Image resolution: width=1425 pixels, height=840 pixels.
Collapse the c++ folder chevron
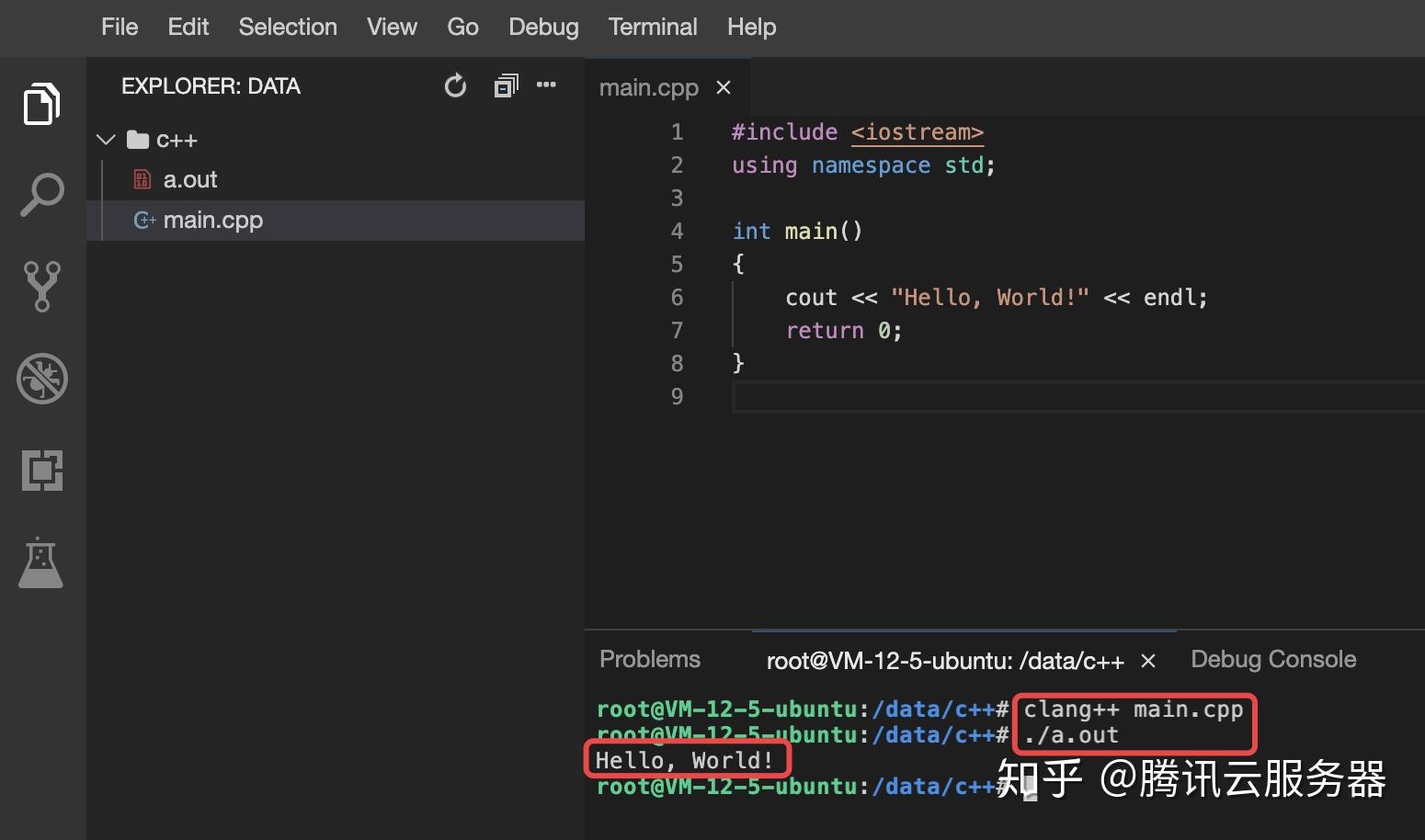tap(106, 140)
